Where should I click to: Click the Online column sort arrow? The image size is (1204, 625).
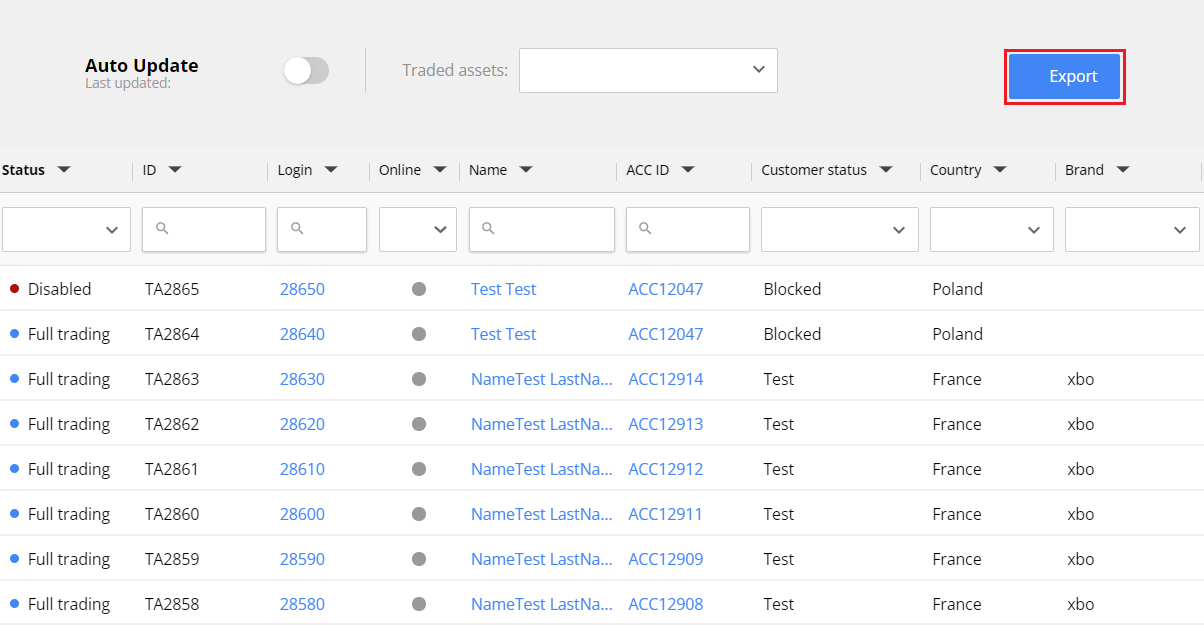439,170
